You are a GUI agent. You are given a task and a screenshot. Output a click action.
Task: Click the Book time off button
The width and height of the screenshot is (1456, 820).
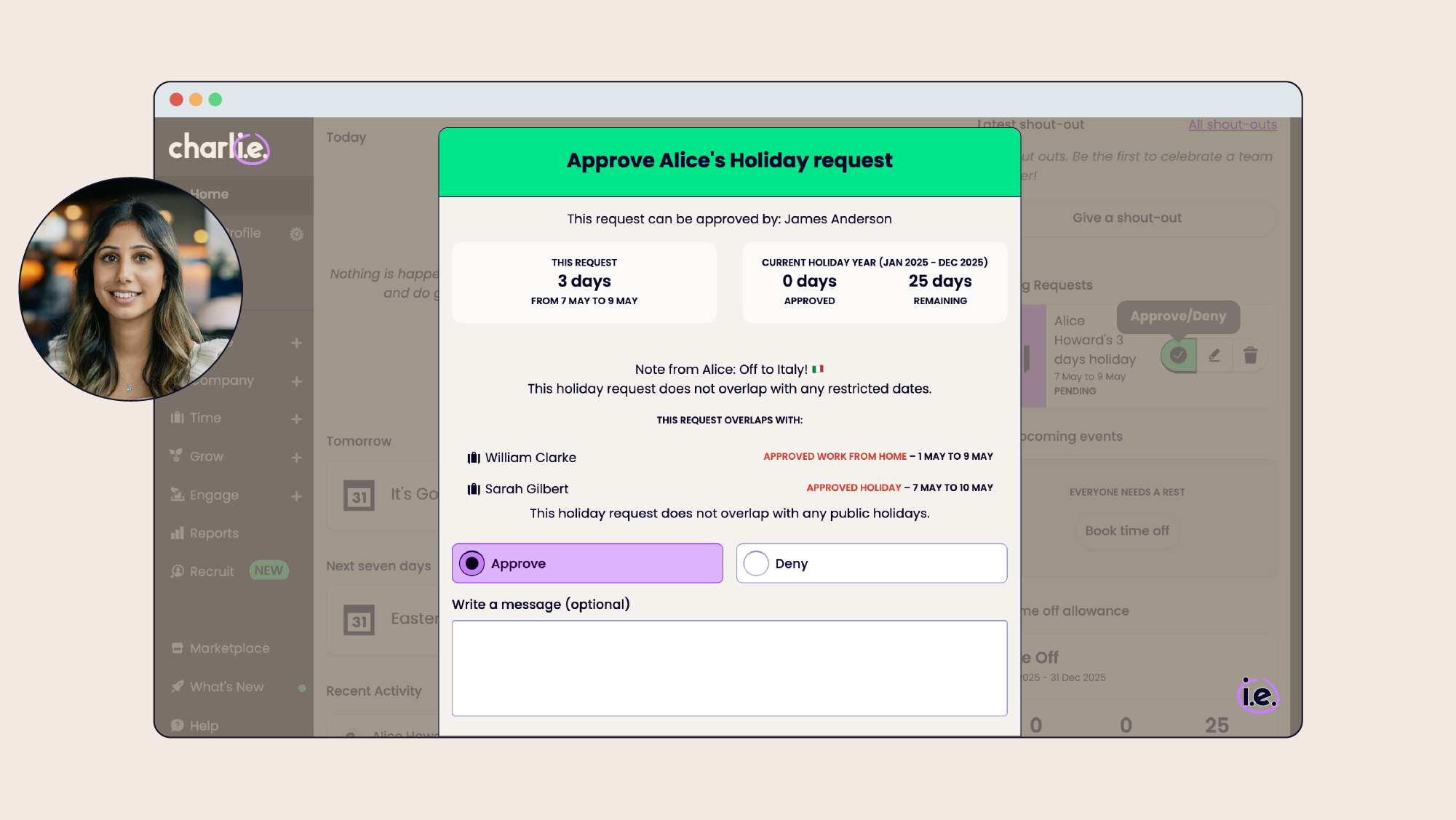tap(1126, 531)
